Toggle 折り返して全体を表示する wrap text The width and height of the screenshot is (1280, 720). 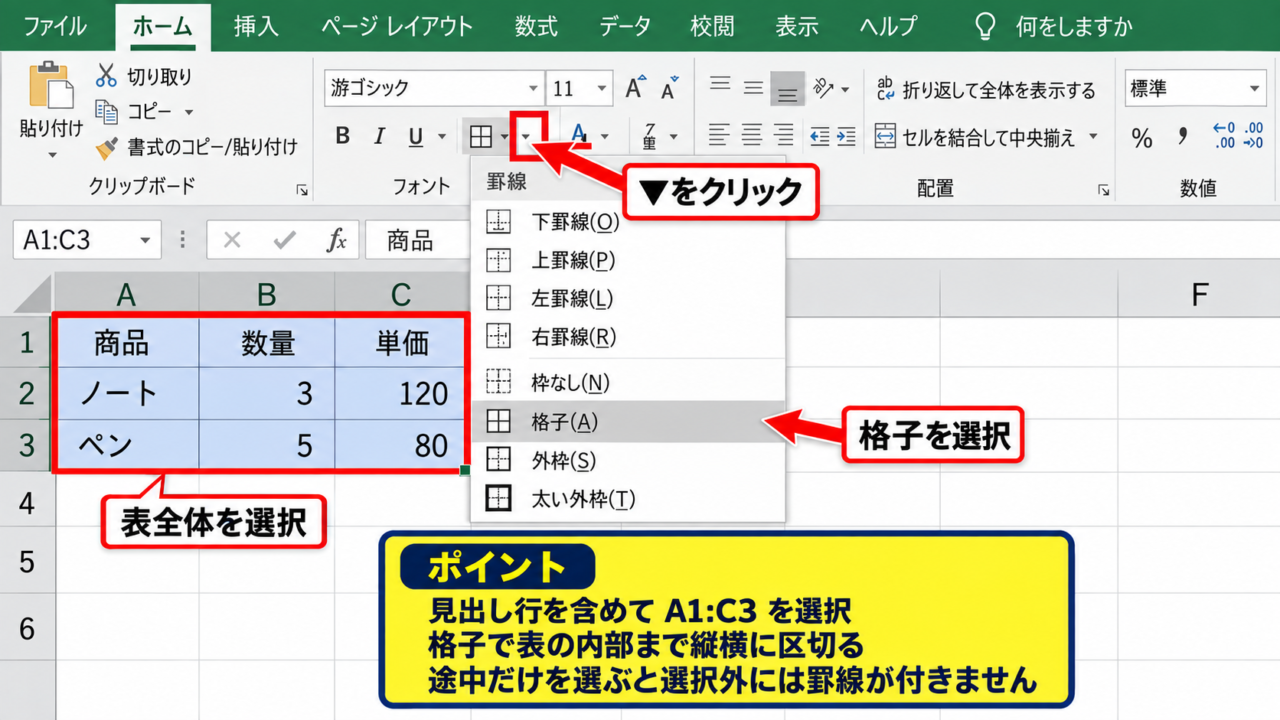[x=986, y=90]
